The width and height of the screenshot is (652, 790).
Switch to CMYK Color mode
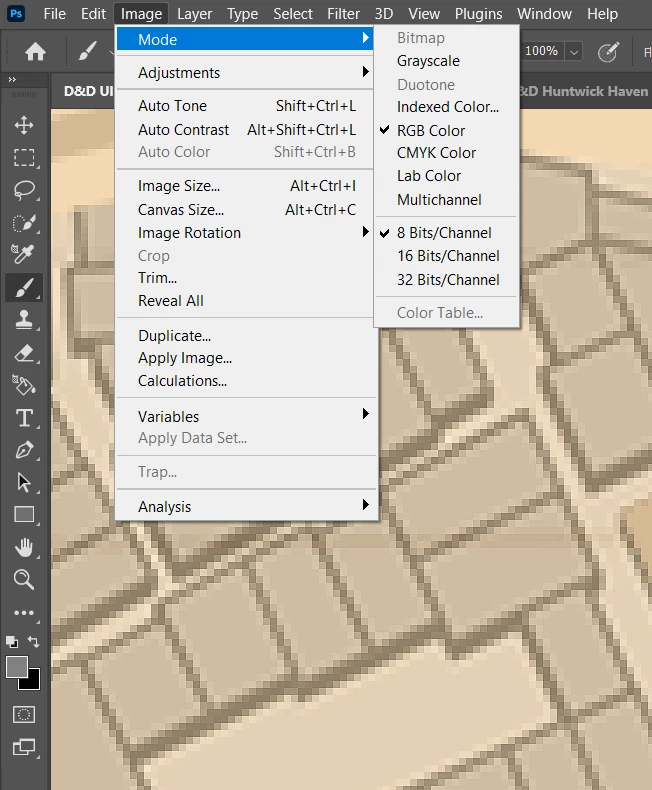coord(436,153)
